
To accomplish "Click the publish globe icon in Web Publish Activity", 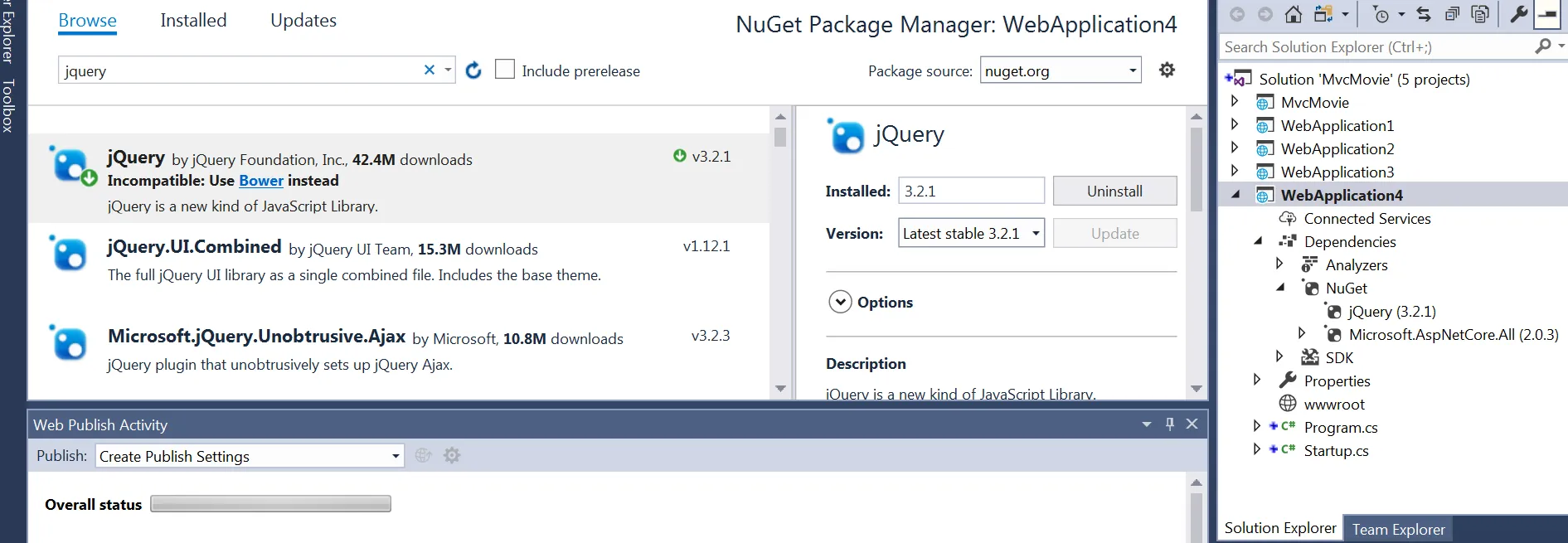I will click(423, 455).
